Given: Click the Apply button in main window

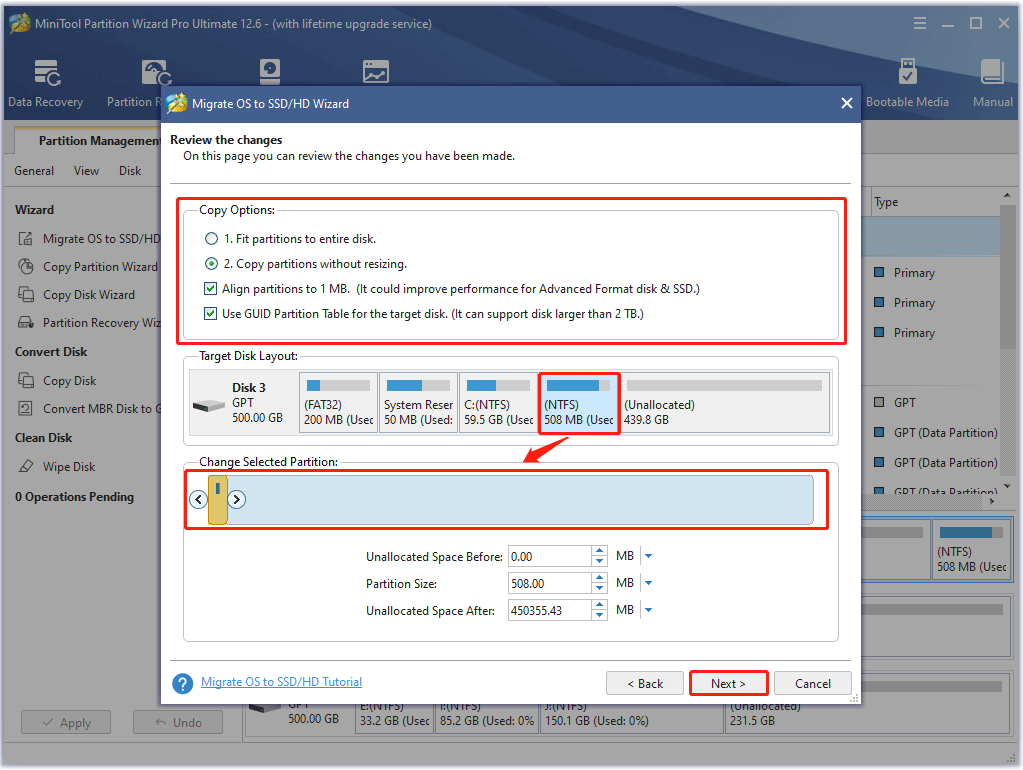Looking at the screenshot, I should coord(66,722).
